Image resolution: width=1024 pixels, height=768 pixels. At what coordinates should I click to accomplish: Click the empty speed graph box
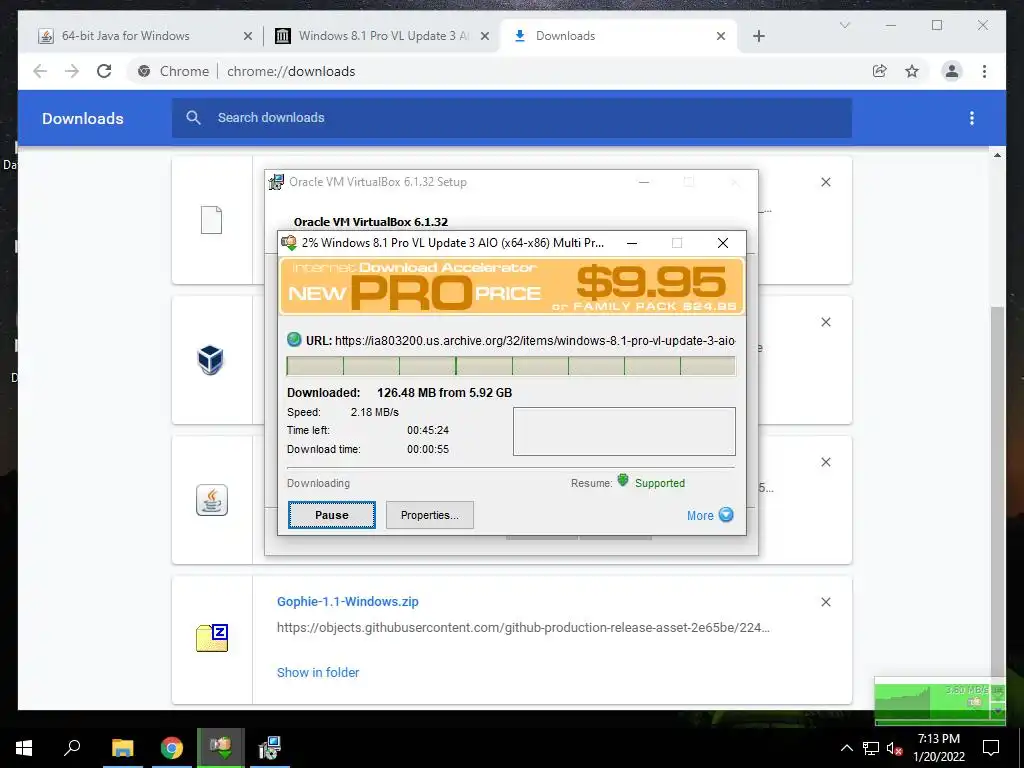point(624,431)
